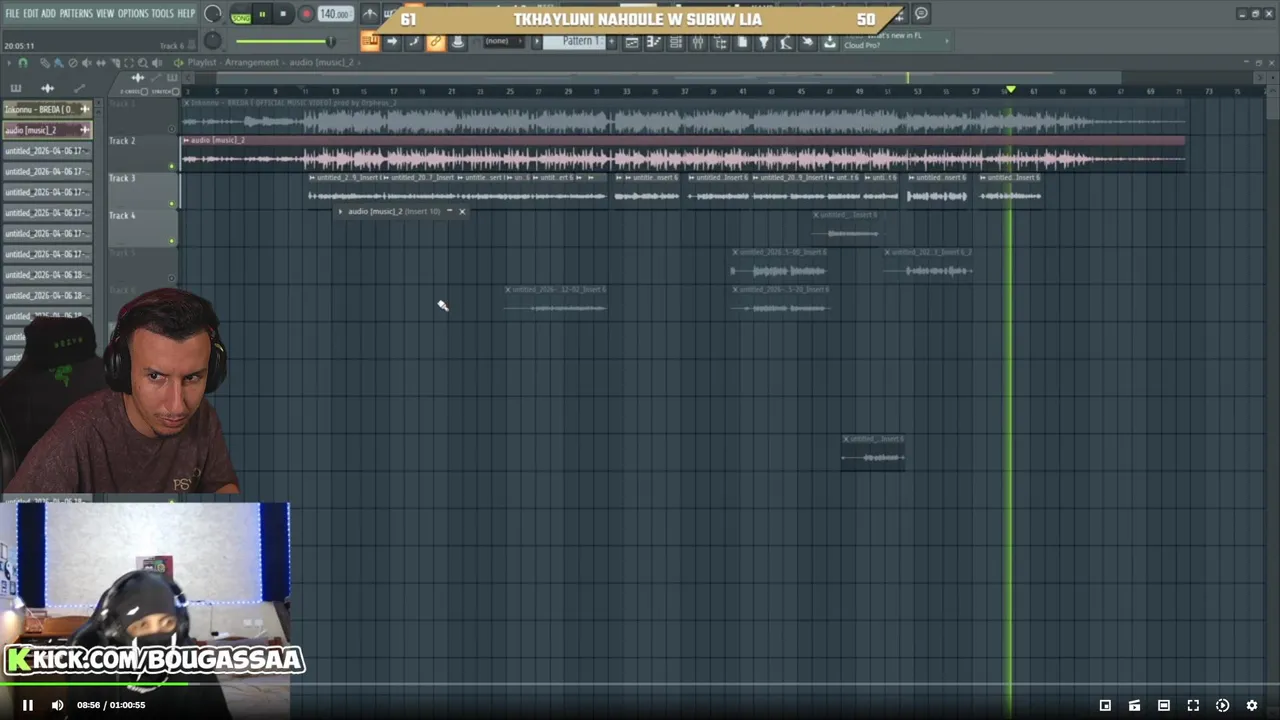Select 'audio [music]_2' clip in picker
Viewport: 1280px width, 720px height.
[47, 130]
